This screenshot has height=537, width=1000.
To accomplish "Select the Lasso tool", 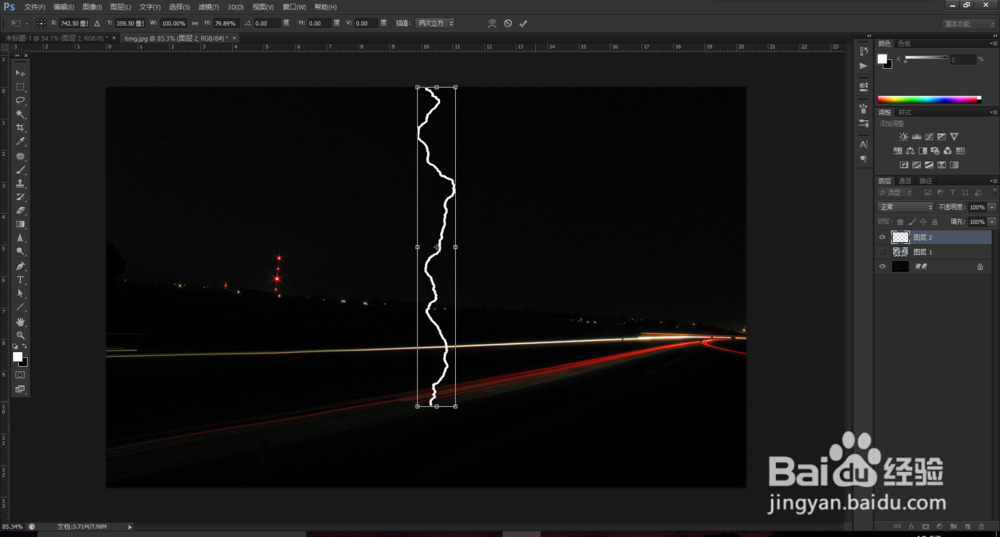I will [20, 100].
